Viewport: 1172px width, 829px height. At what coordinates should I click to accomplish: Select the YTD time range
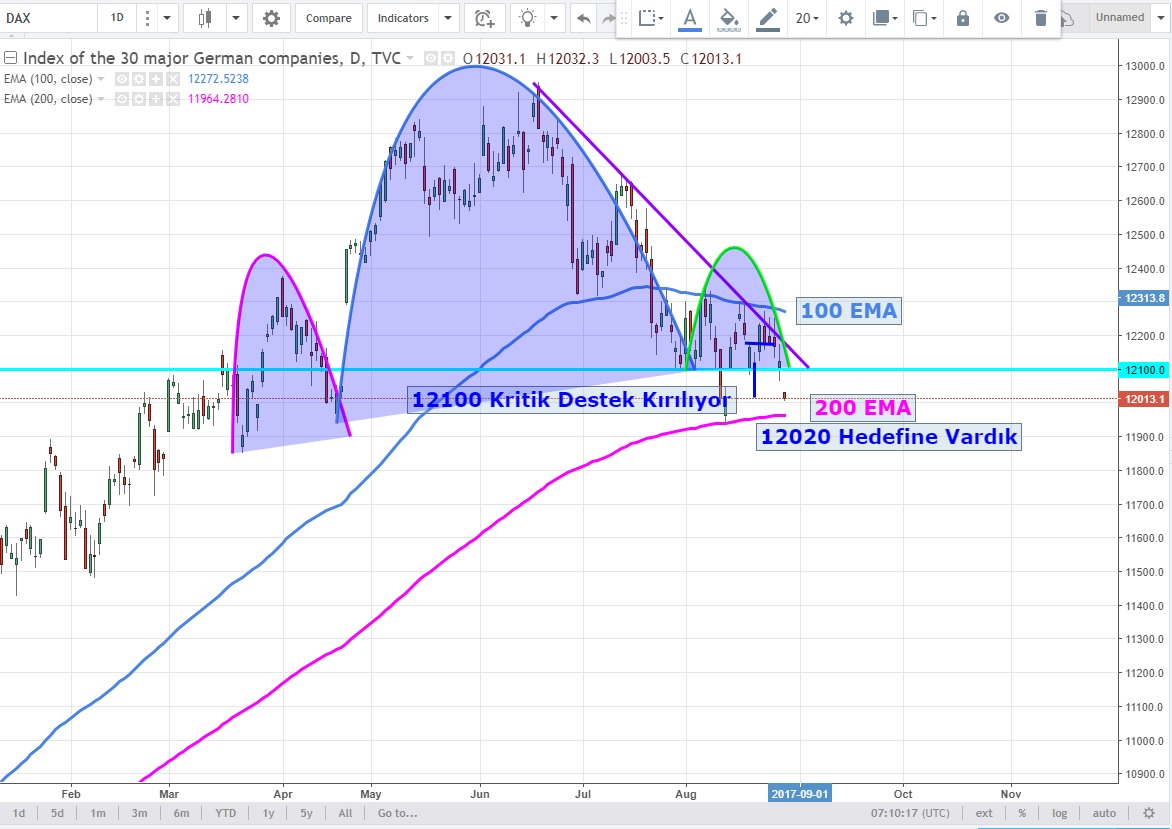(226, 813)
